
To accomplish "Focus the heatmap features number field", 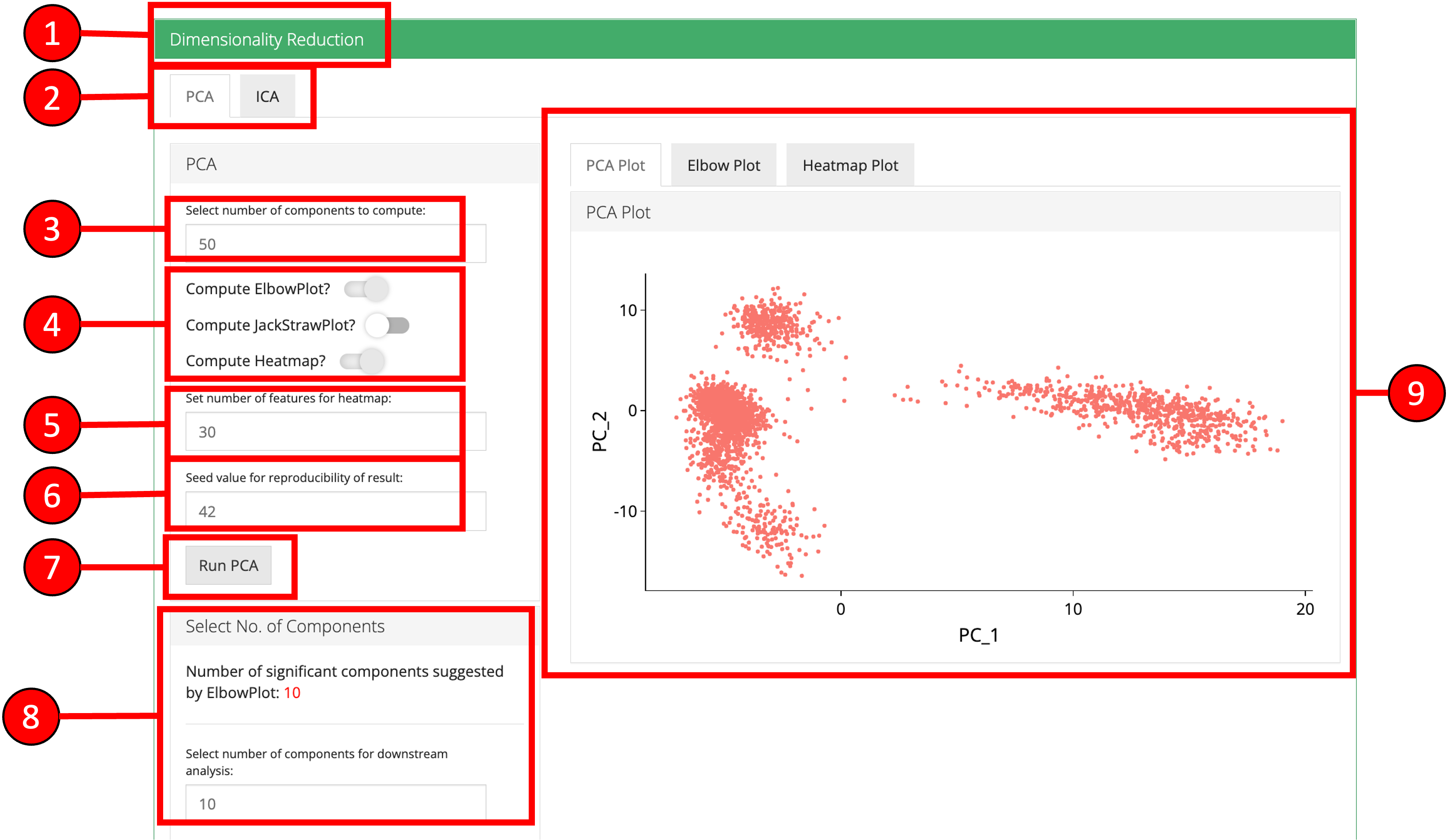I will (335, 432).
